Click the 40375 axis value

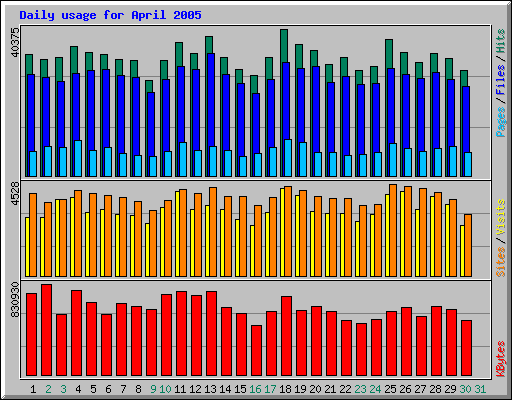[x=15, y=42]
